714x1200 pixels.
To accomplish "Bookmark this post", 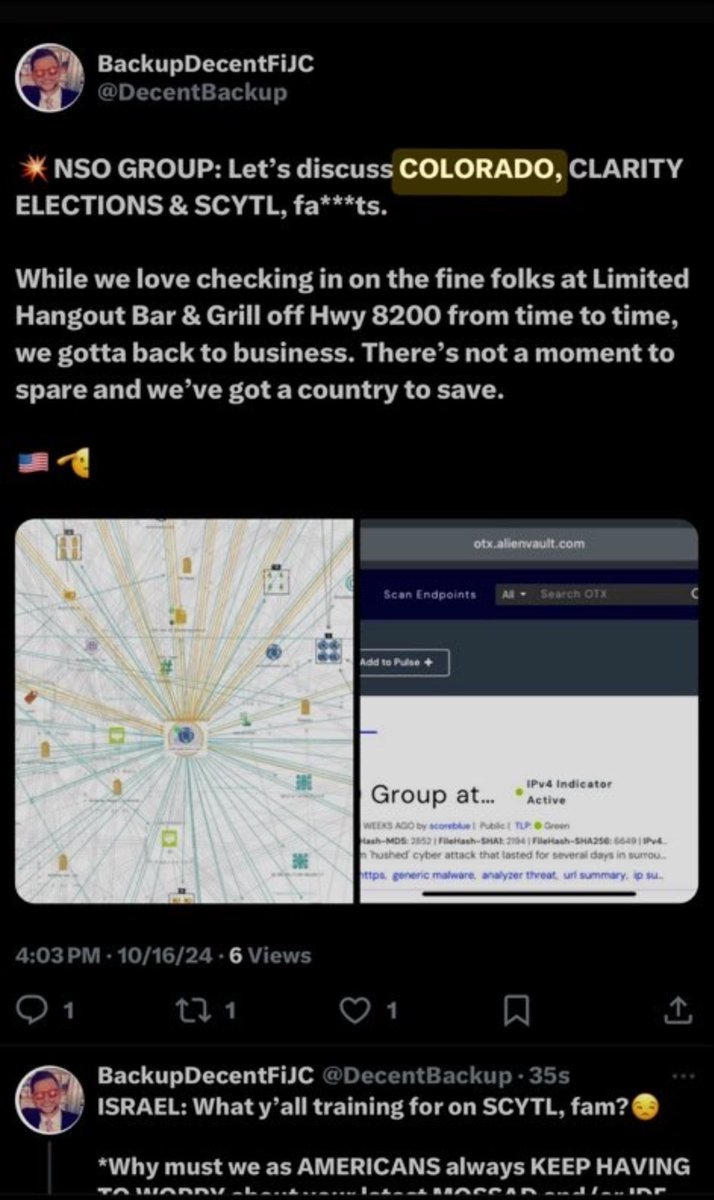I will click(x=516, y=1012).
